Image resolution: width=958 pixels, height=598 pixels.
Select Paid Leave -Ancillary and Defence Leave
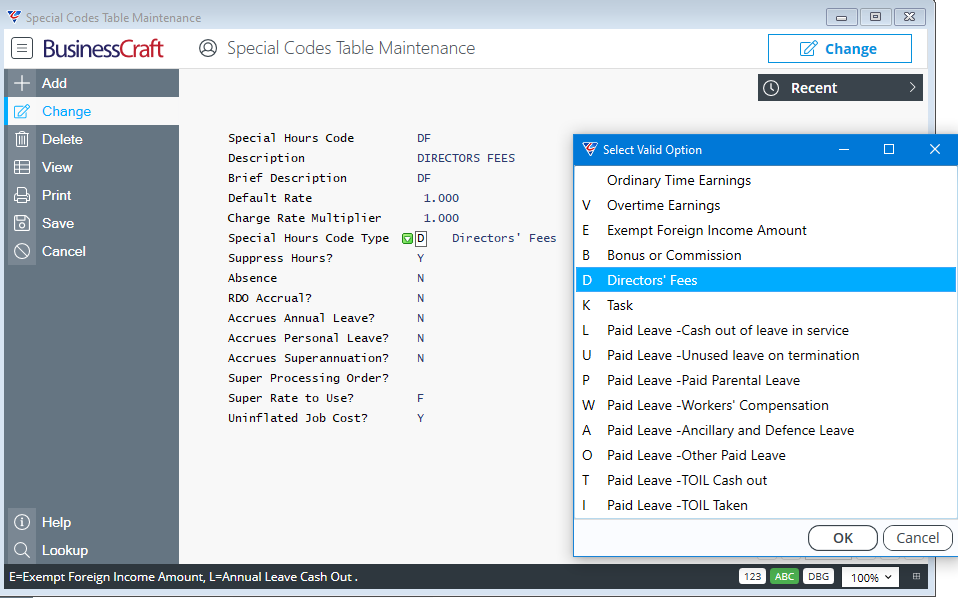[766, 431]
